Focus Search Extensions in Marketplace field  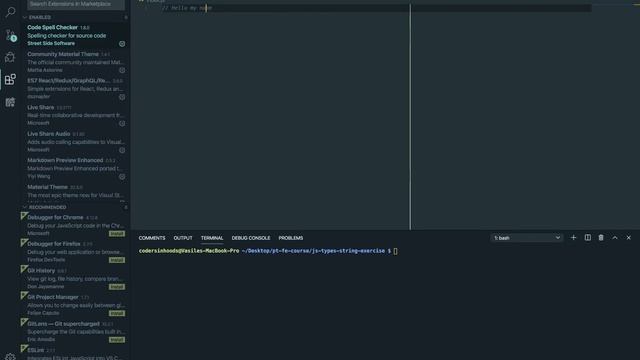[76, 4]
